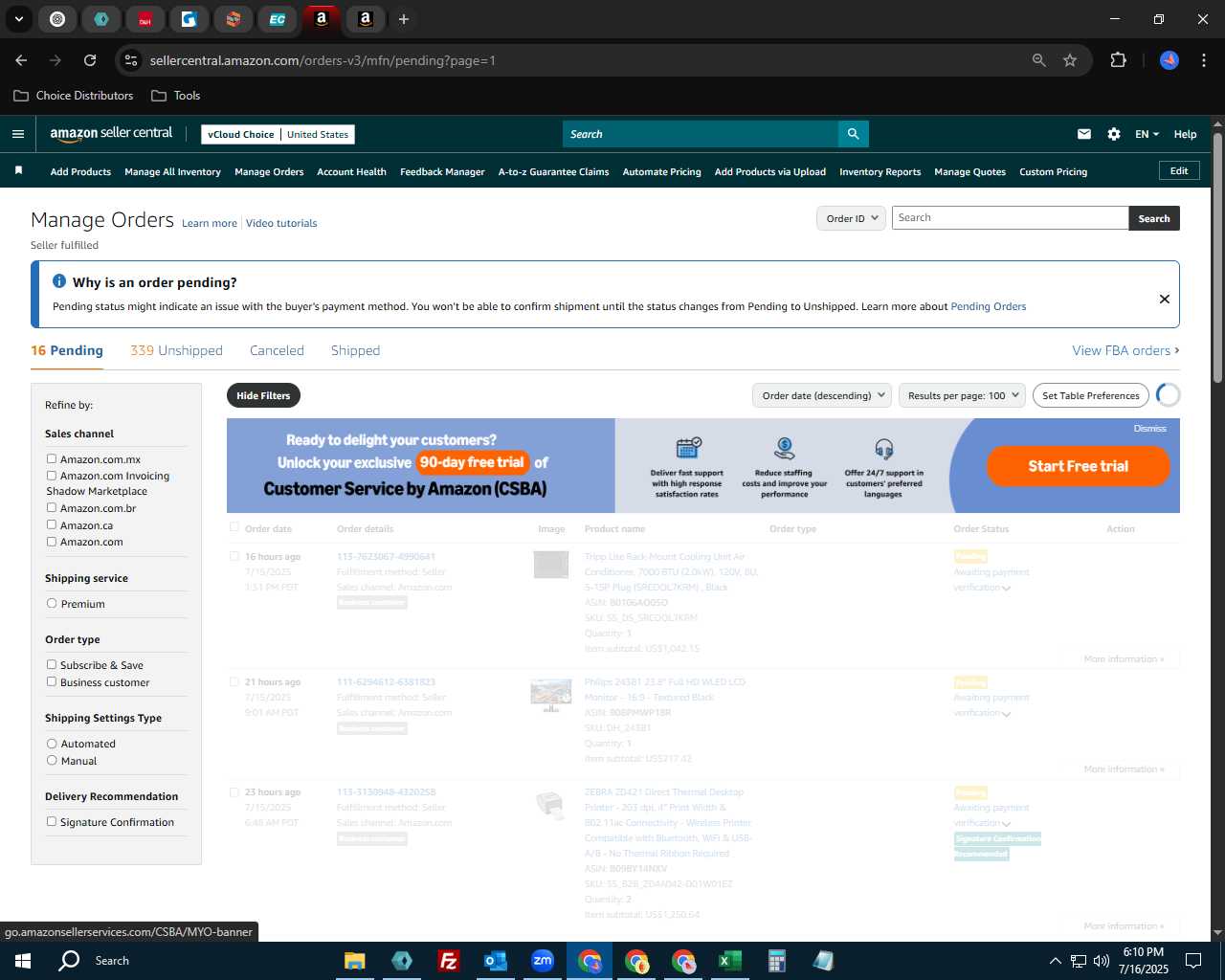Switch to the 16 Pending tab
This screenshot has width=1225, height=980.
click(67, 350)
